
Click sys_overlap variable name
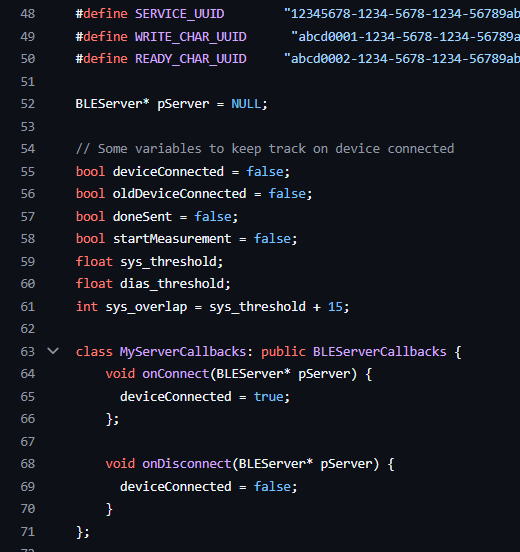(x=146, y=307)
